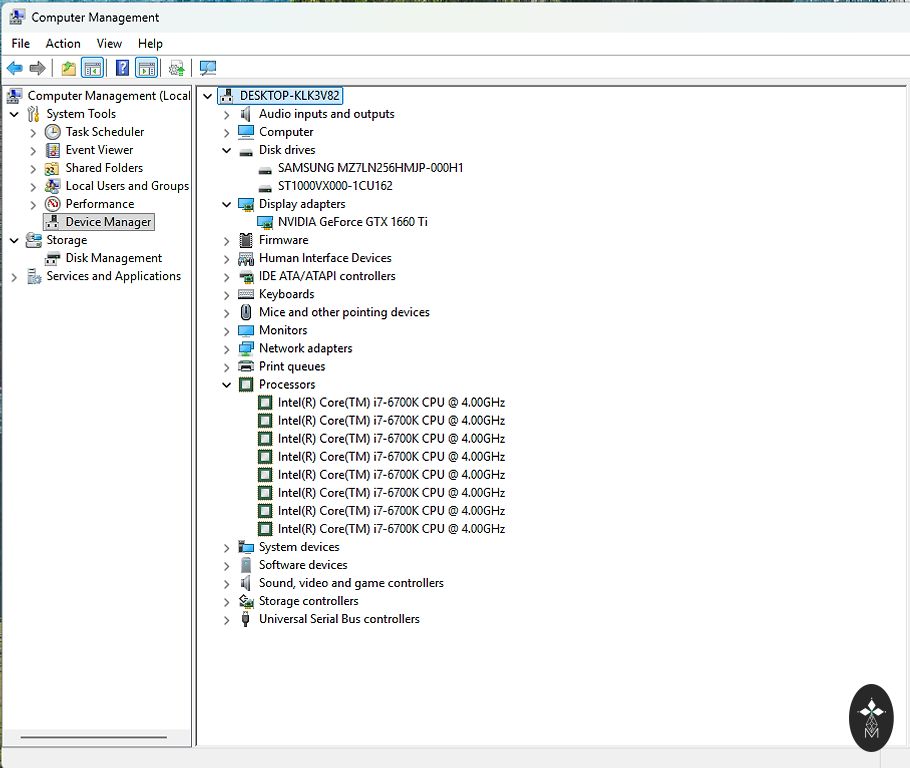This screenshot has height=768, width=910.
Task: Collapse the Processors category
Action: (227, 385)
